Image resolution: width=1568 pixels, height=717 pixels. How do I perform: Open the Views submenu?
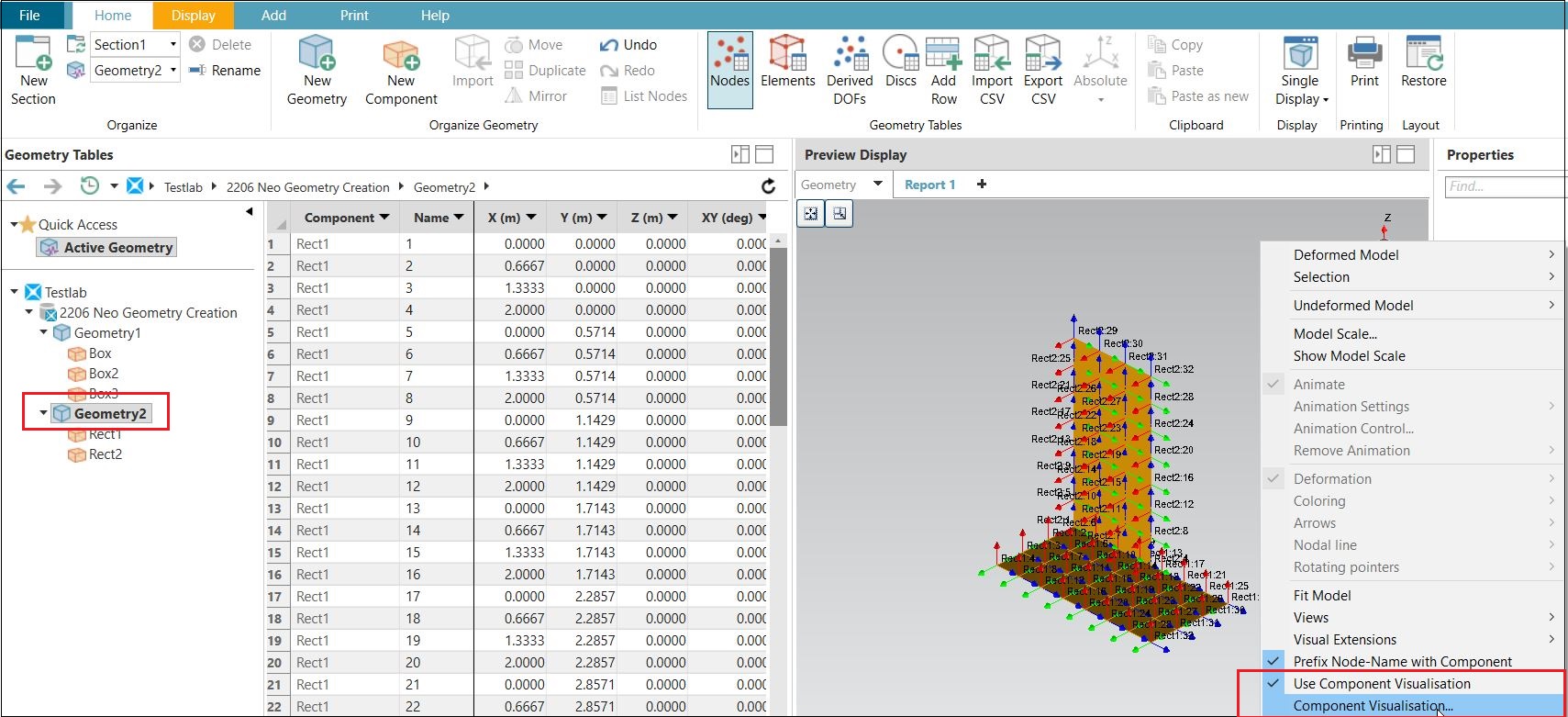(x=1413, y=618)
